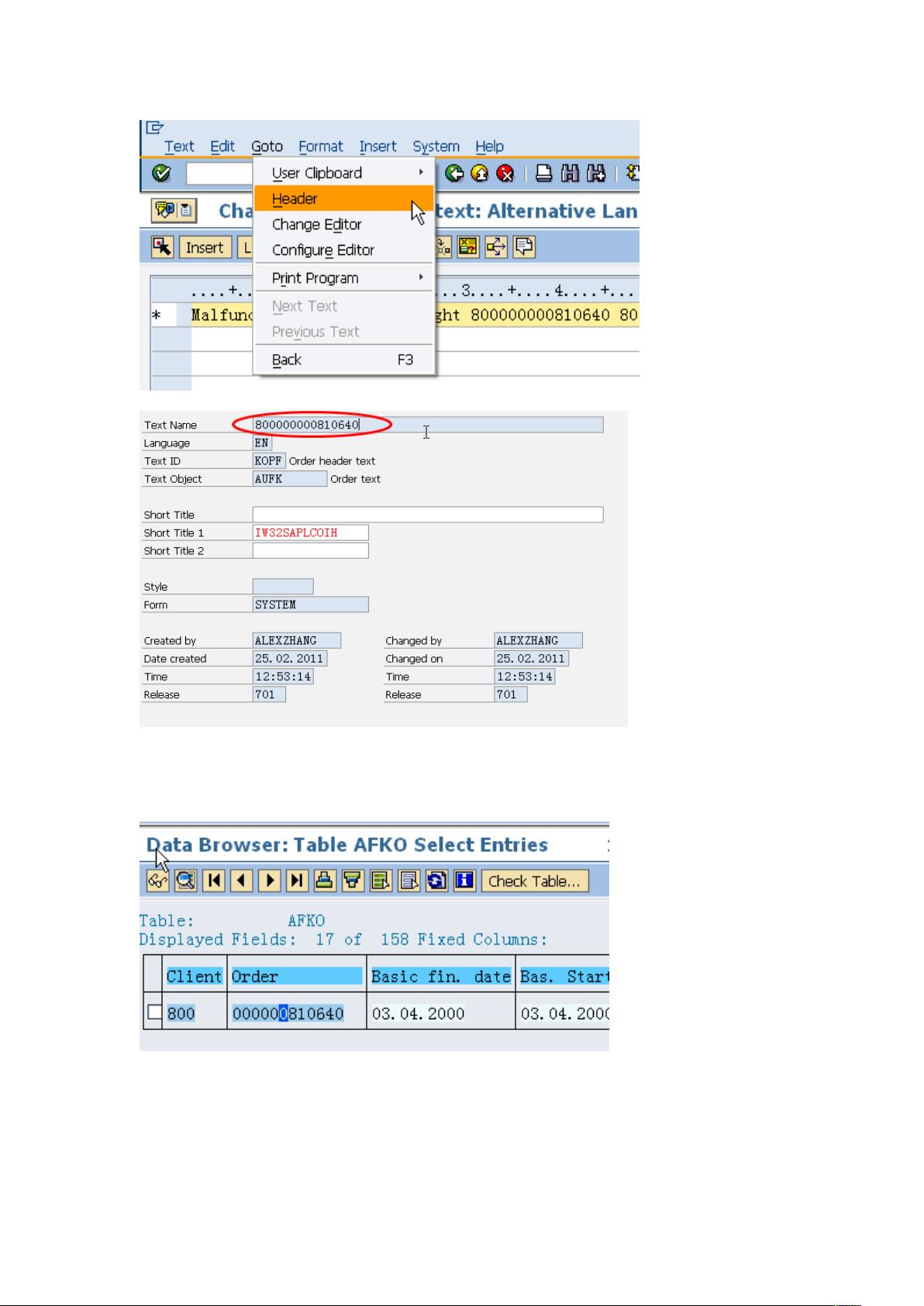Click the grey list layout icon in Data Browser
924x1306 pixels.
click(409, 880)
